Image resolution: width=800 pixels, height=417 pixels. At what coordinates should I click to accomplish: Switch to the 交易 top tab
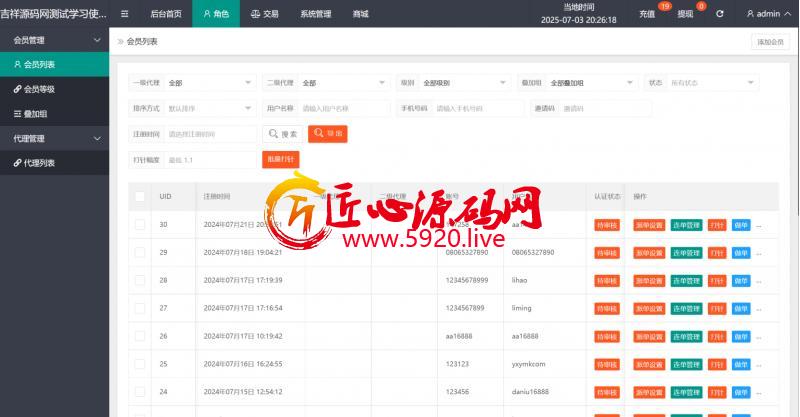[x=264, y=14]
